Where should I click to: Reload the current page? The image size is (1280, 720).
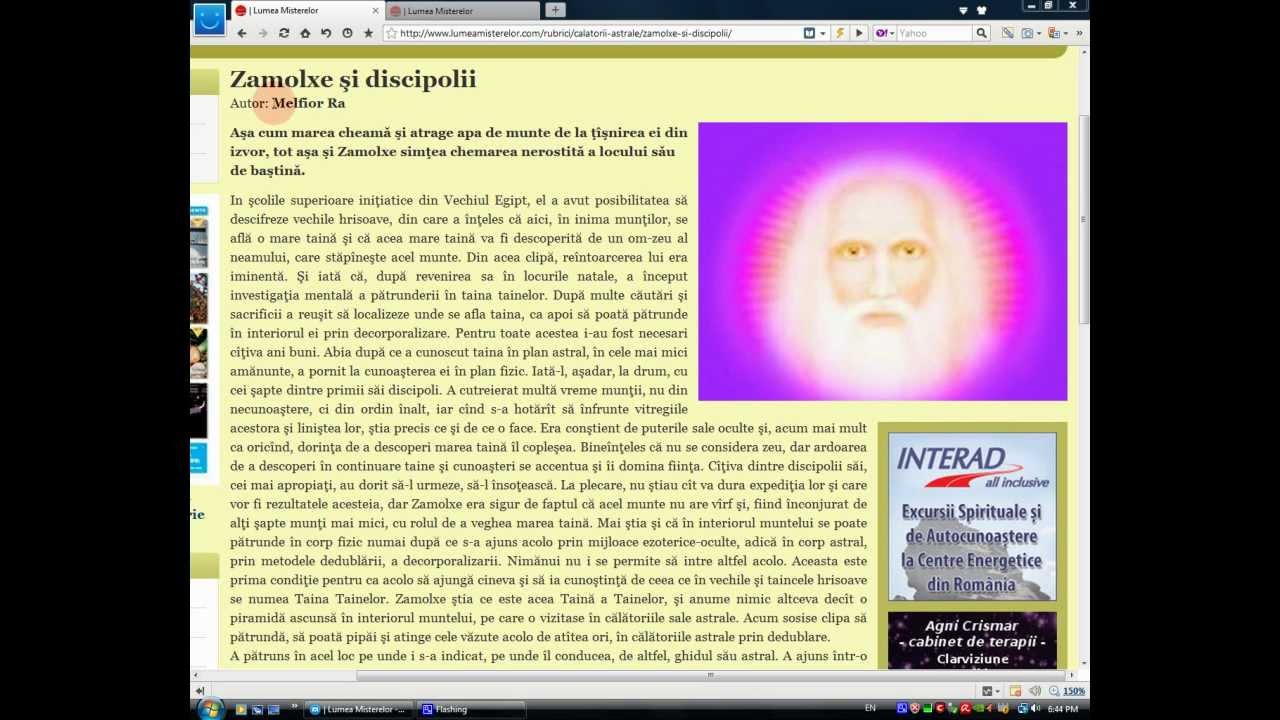click(x=284, y=33)
